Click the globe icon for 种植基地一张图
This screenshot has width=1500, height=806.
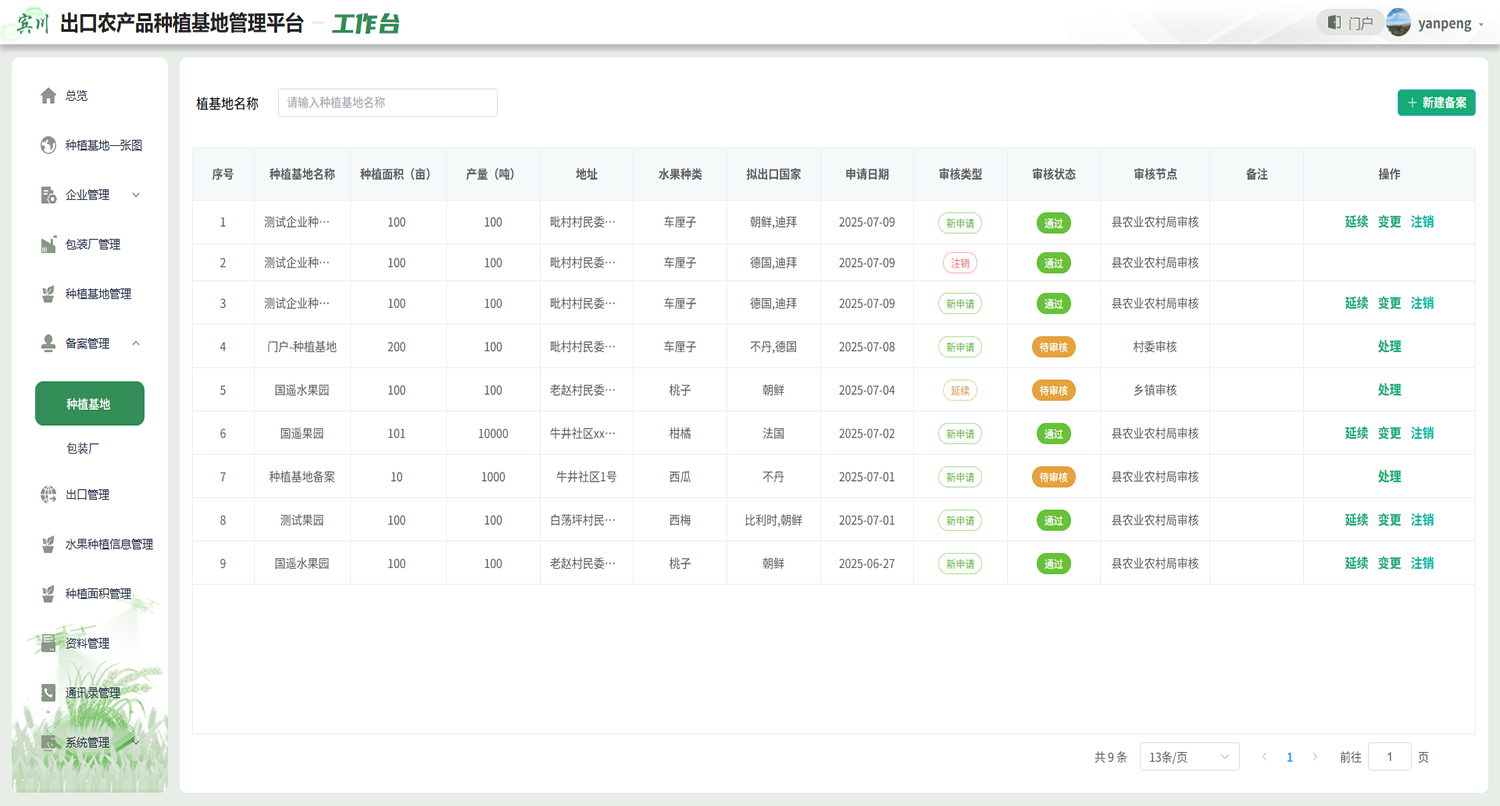[48, 145]
